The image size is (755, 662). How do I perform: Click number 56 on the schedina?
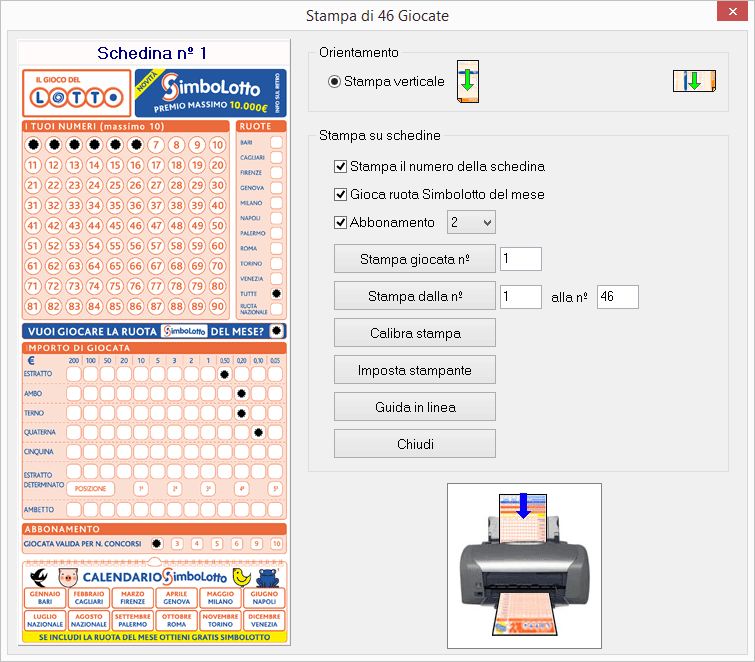point(135,246)
